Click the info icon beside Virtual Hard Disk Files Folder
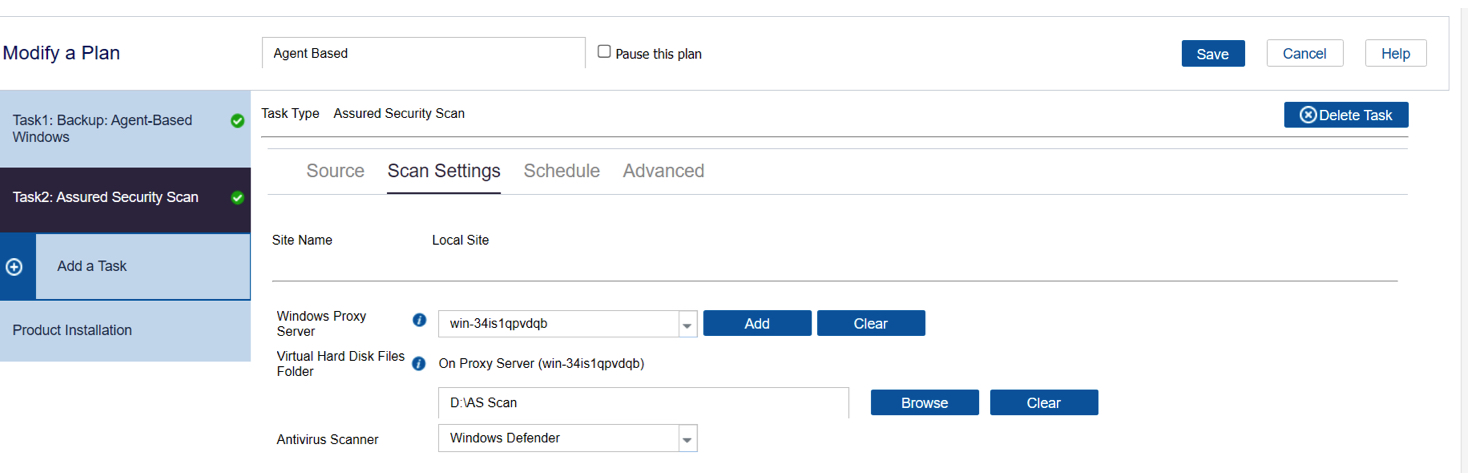 pyautogui.click(x=420, y=364)
